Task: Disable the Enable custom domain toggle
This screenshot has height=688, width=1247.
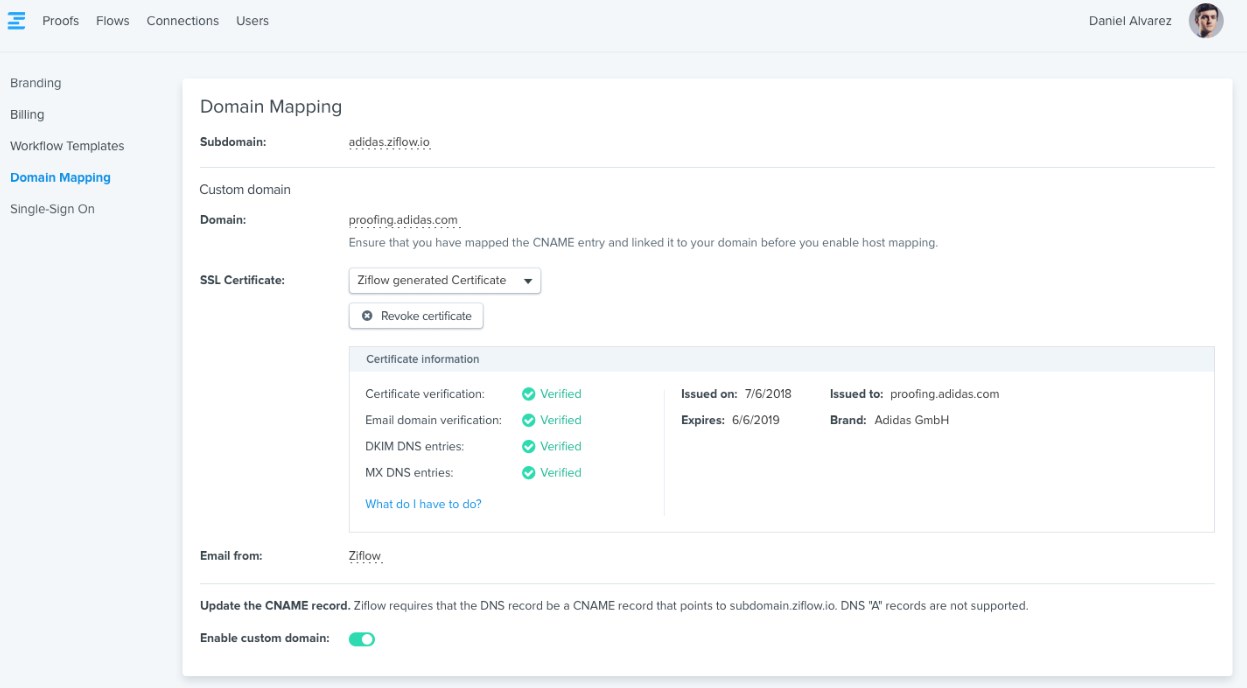Action: click(361, 639)
